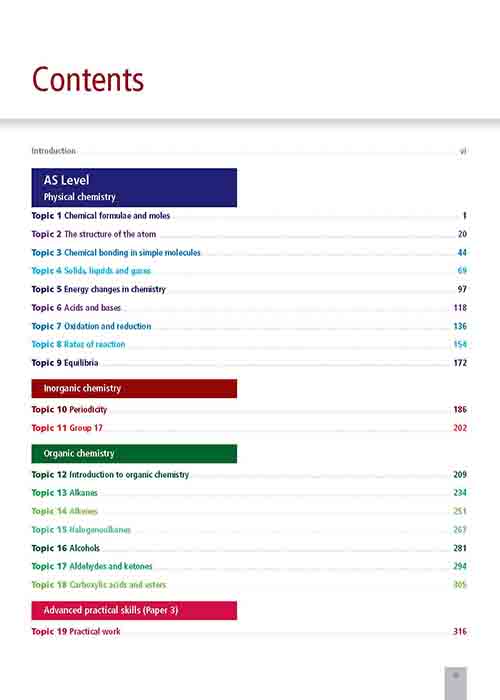Select Topic 3 Chemical bonding in simple molecules
The image size is (500, 700).
(249, 253)
